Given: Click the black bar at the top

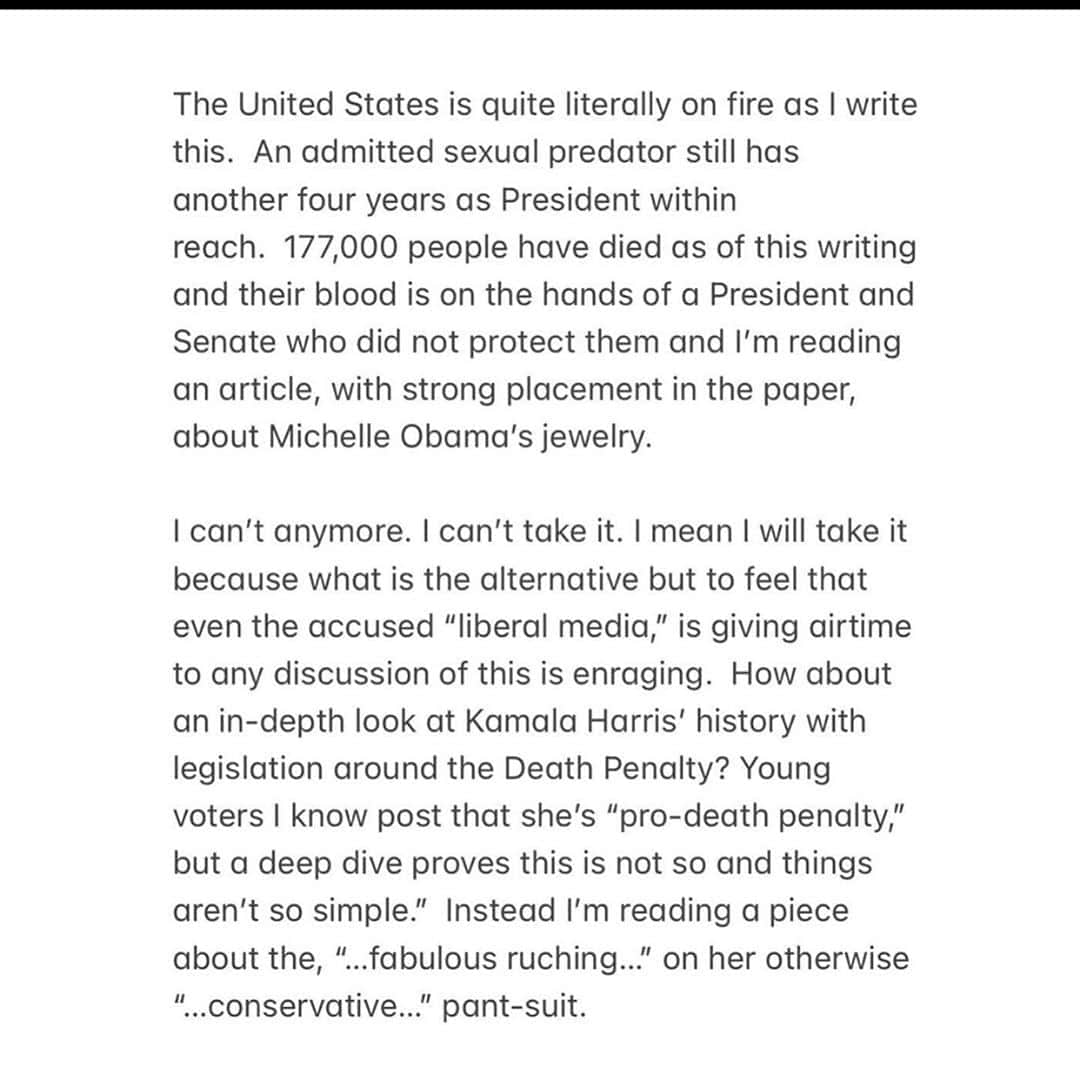Looking at the screenshot, I should point(540,4).
